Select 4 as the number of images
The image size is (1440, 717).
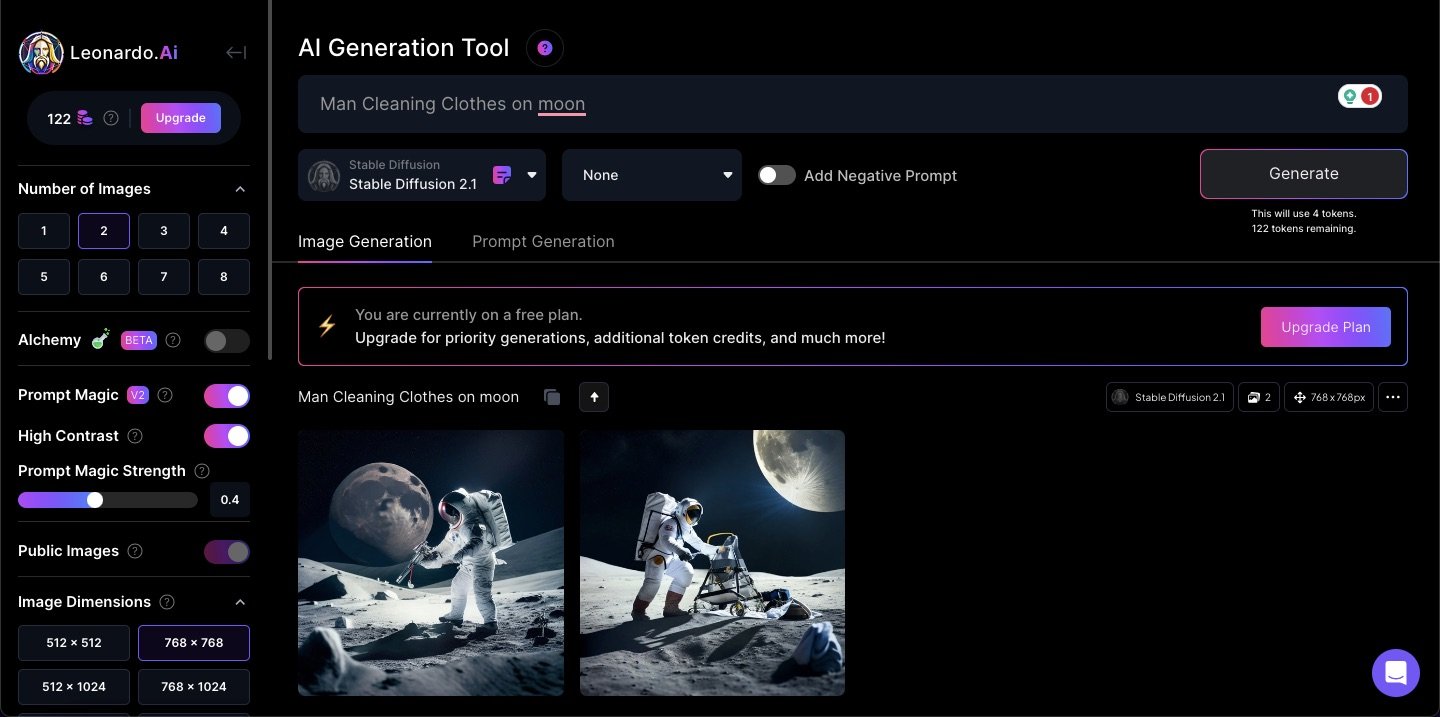click(224, 231)
